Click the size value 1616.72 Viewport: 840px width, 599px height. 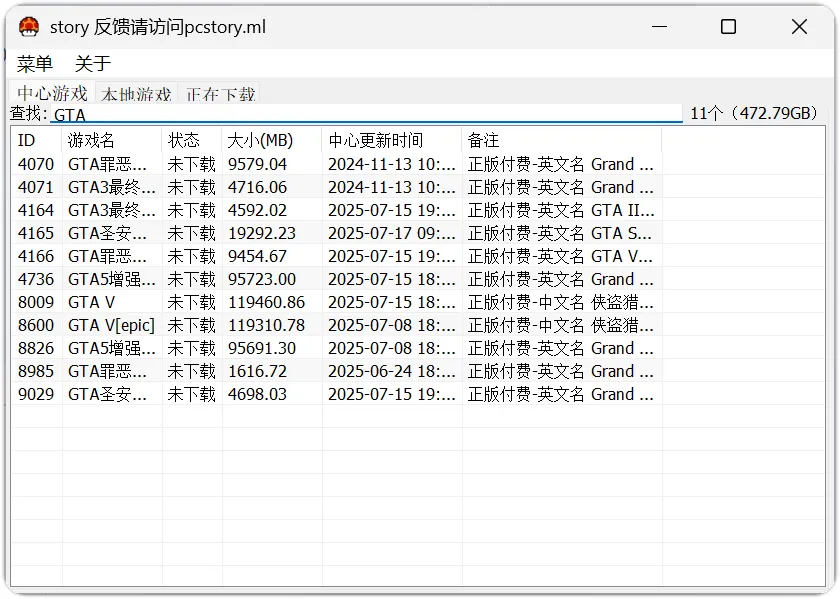coord(258,371)
